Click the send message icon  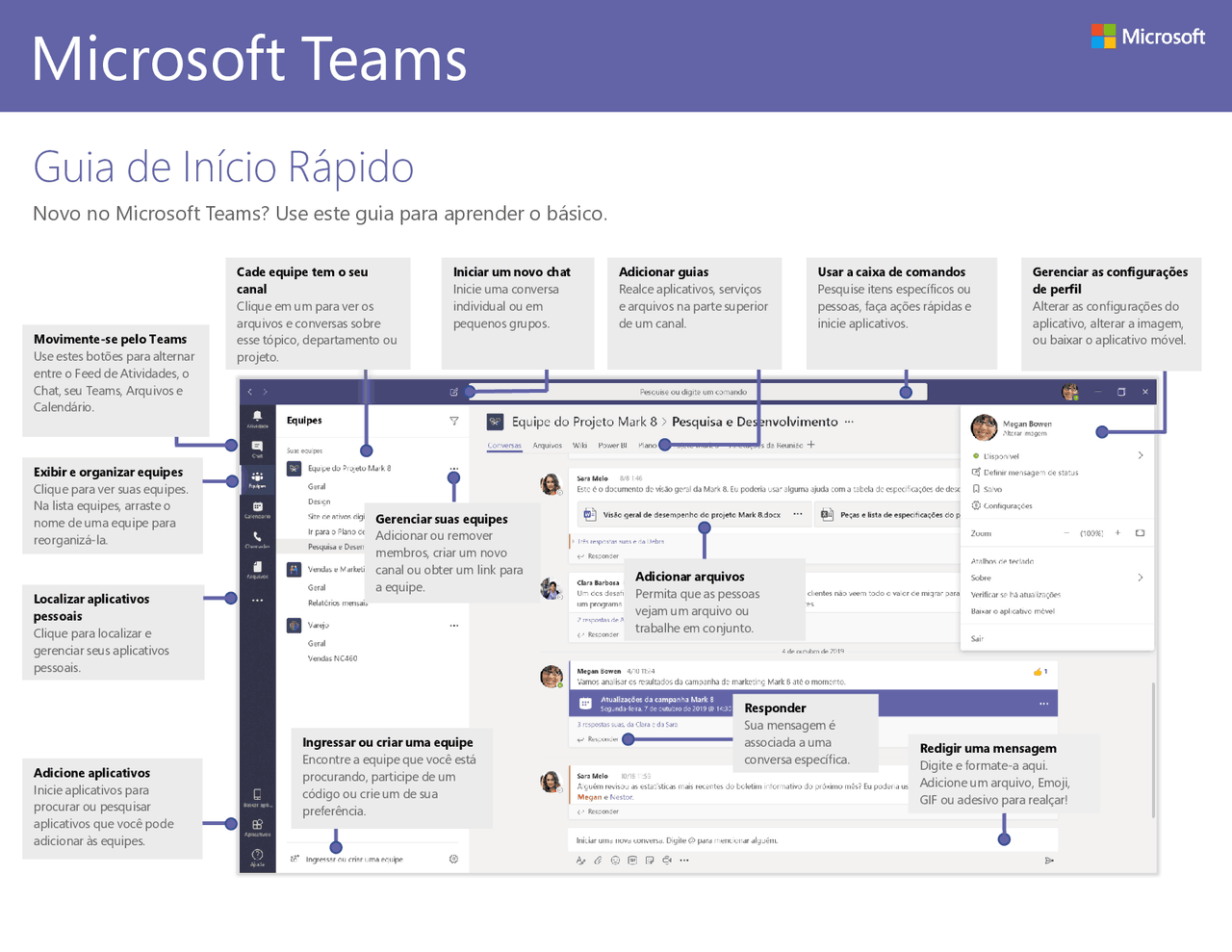click(1048, 859)
